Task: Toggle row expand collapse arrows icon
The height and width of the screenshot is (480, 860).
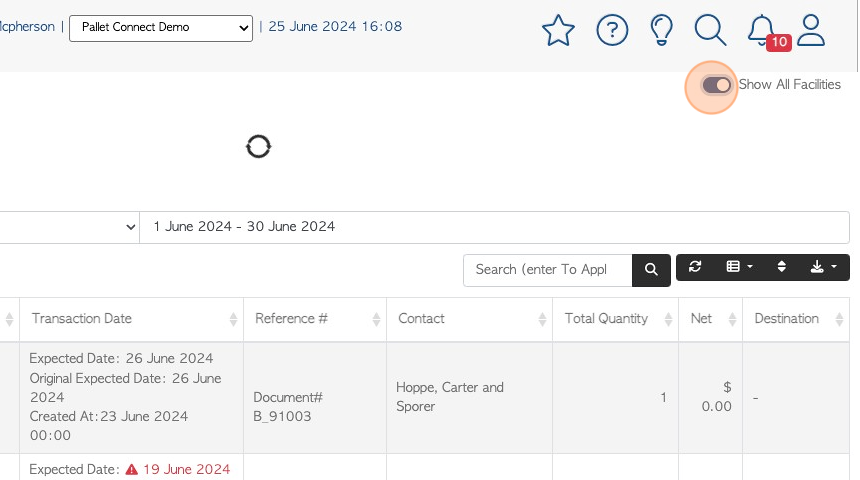Action: (782, 267)
